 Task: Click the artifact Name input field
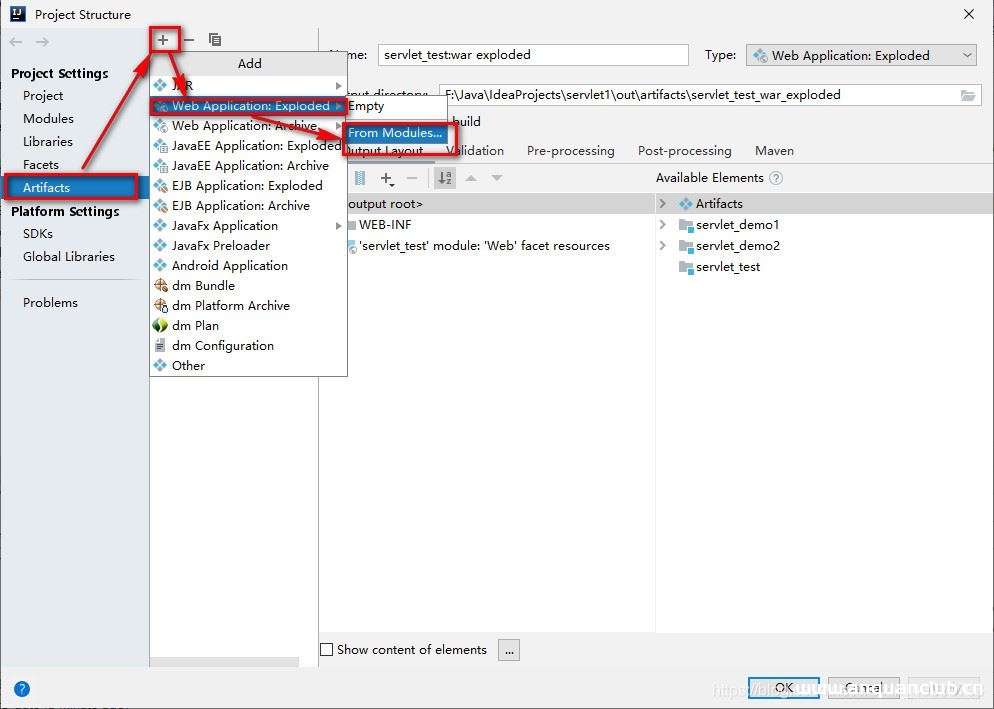[533, 56]
